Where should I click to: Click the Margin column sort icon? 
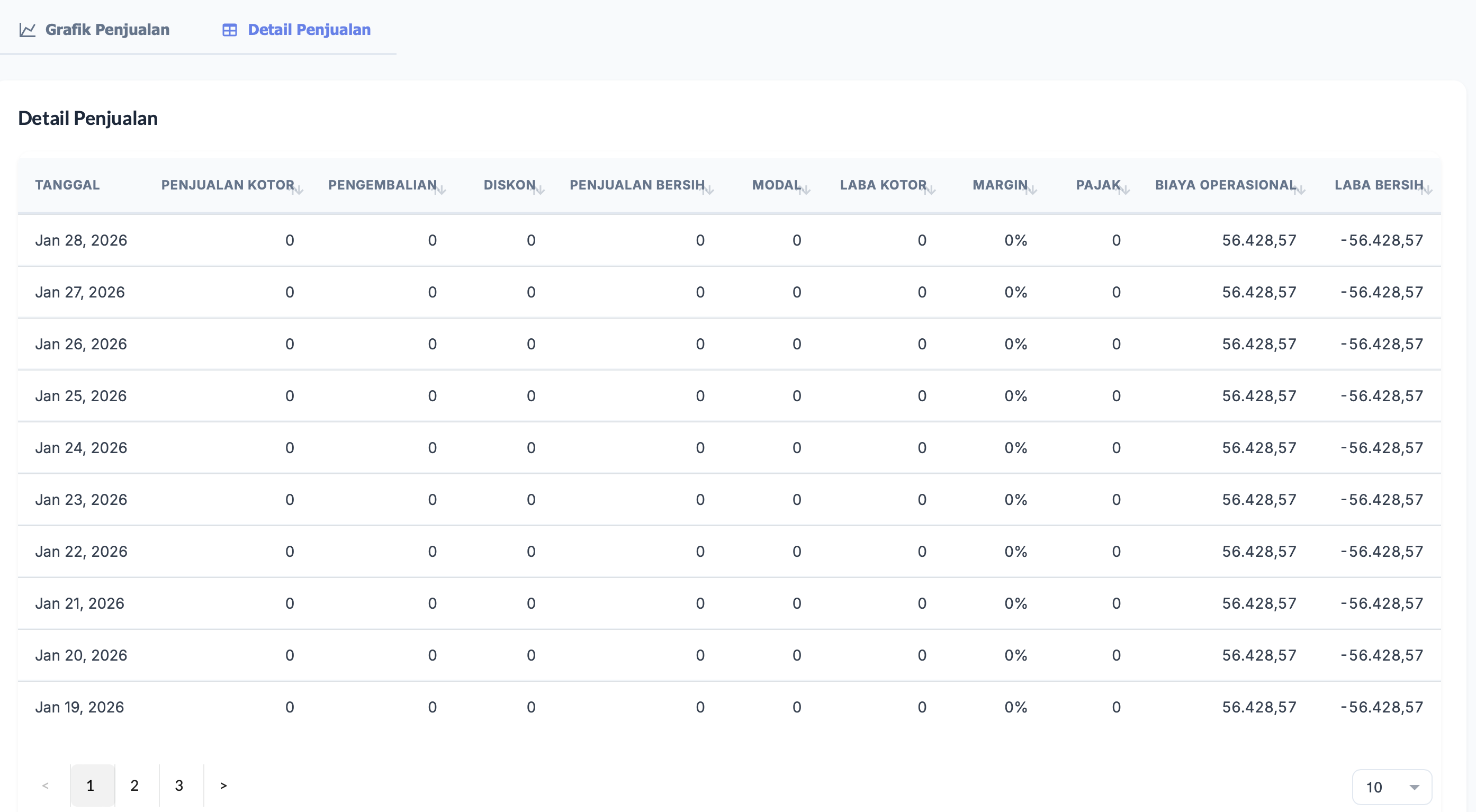1031,190
